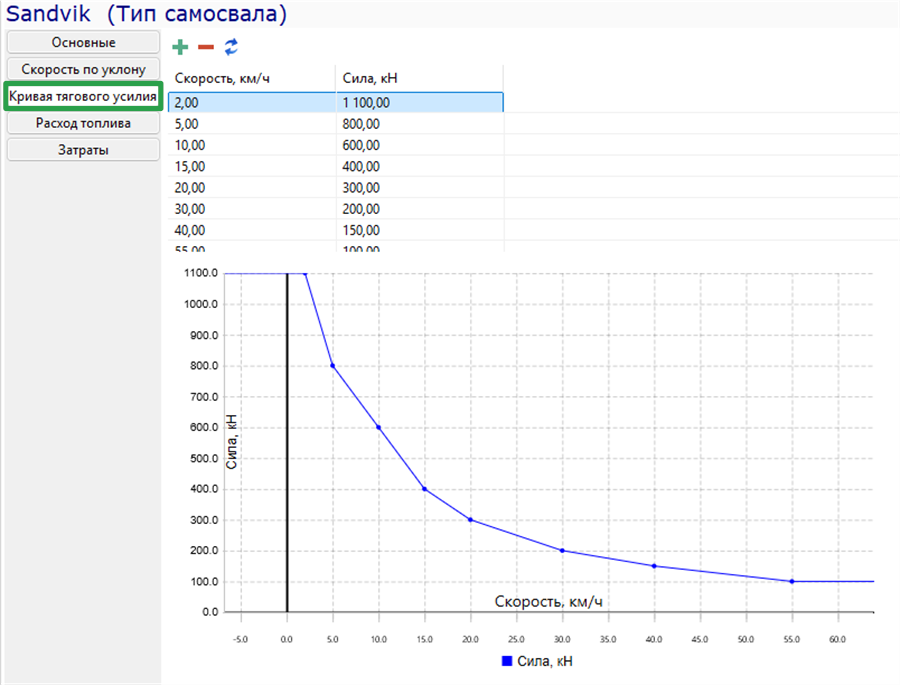Click the green plus add-row icon
Screen dimensions: 900x685
[x=180, y=47]
